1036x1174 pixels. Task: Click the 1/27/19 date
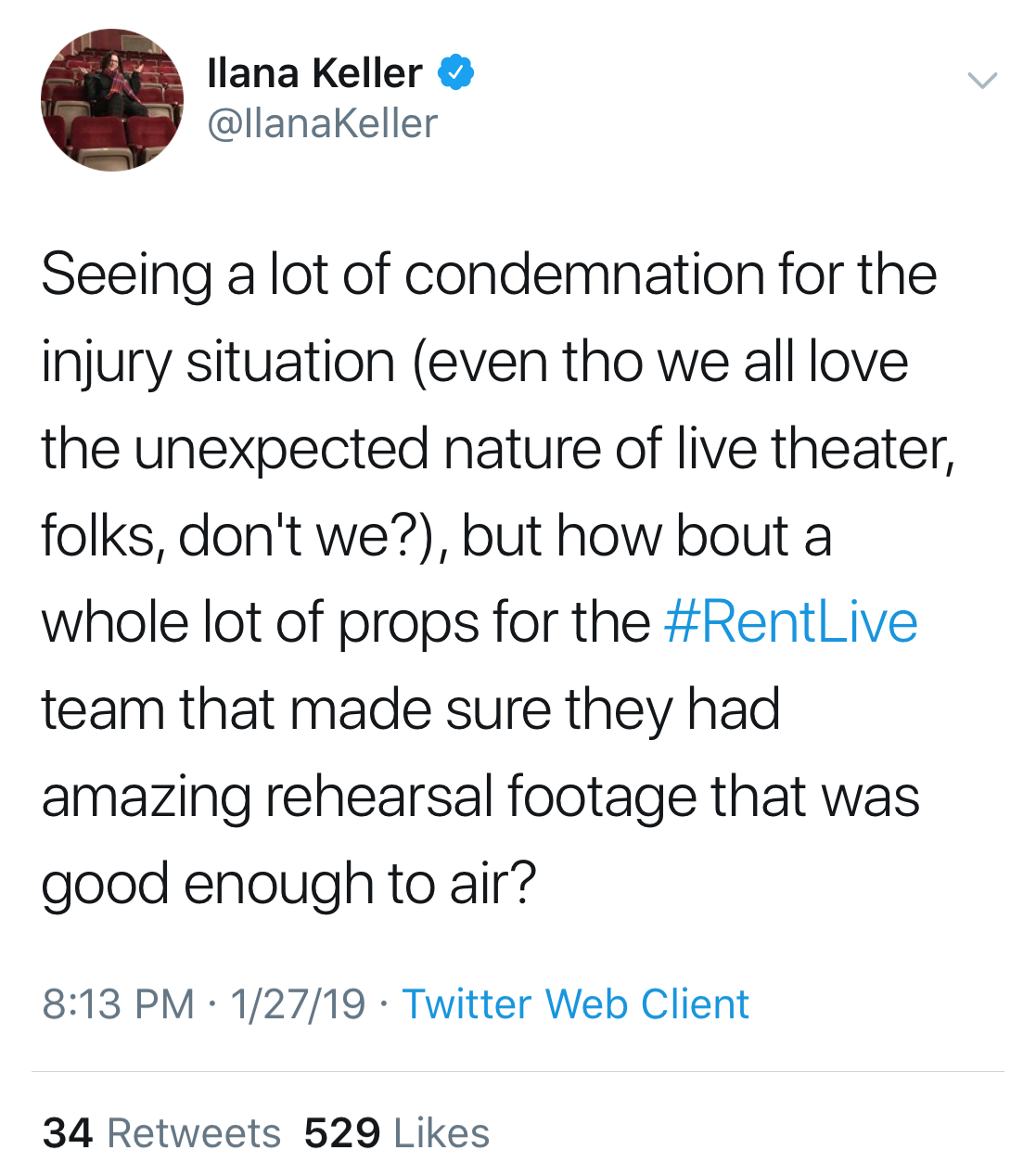coord(298,1004)
